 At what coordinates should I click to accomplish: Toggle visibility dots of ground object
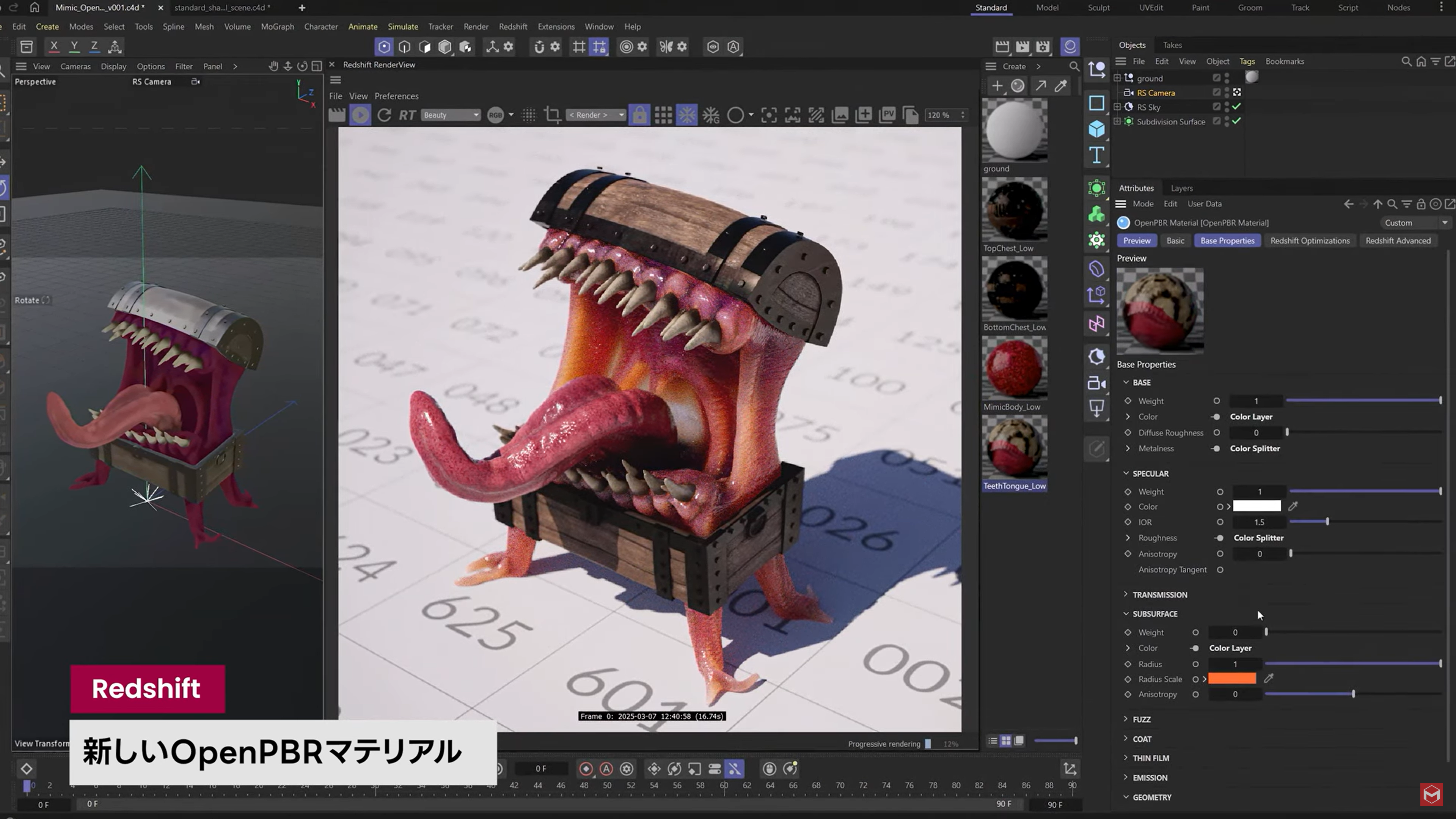tap(1227, 78)
